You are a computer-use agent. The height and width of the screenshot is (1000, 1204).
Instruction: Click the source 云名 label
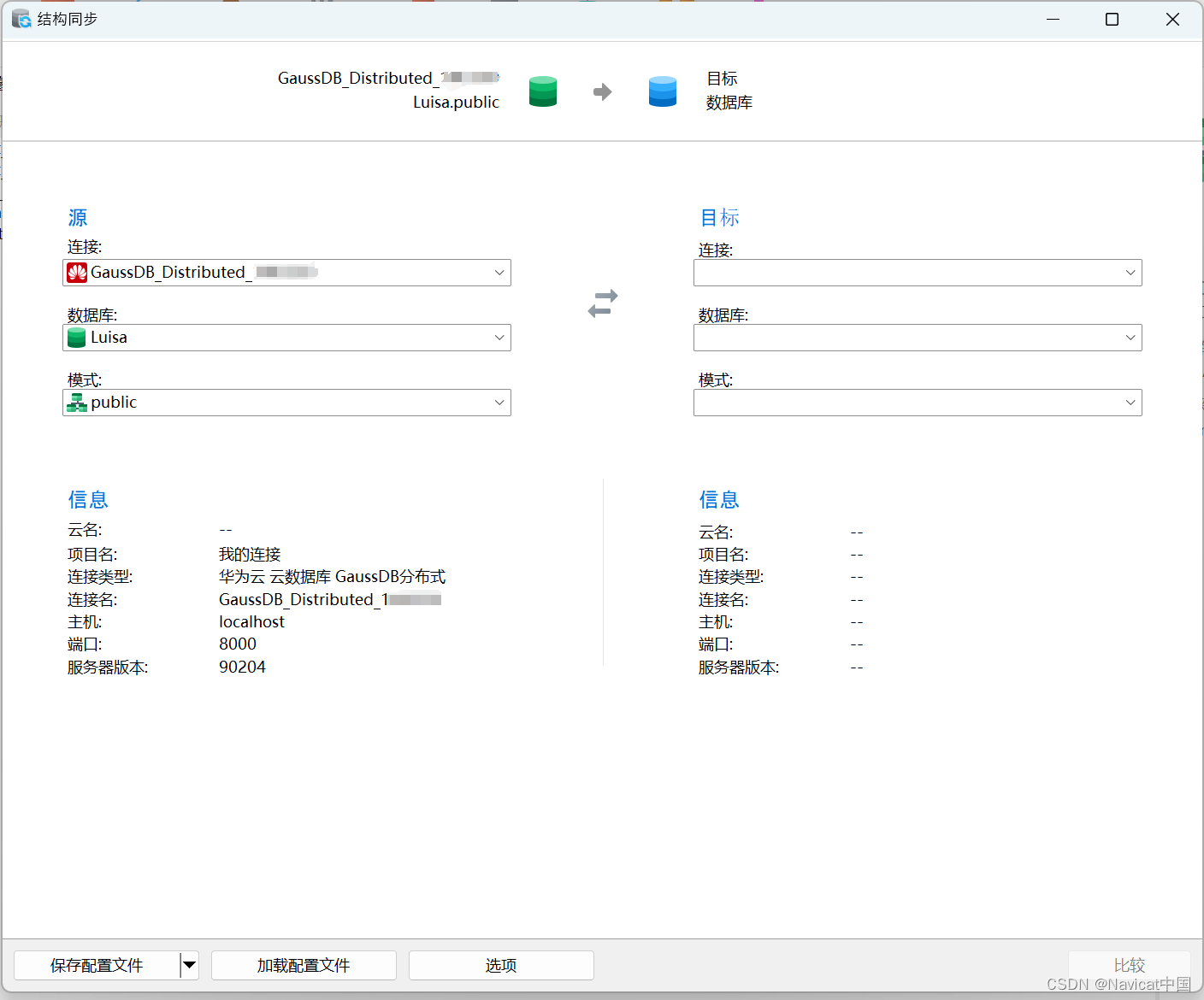[x=85, y=530]
